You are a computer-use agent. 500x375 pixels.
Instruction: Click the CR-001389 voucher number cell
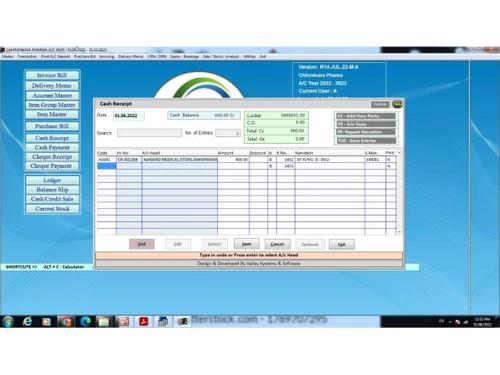129,160
